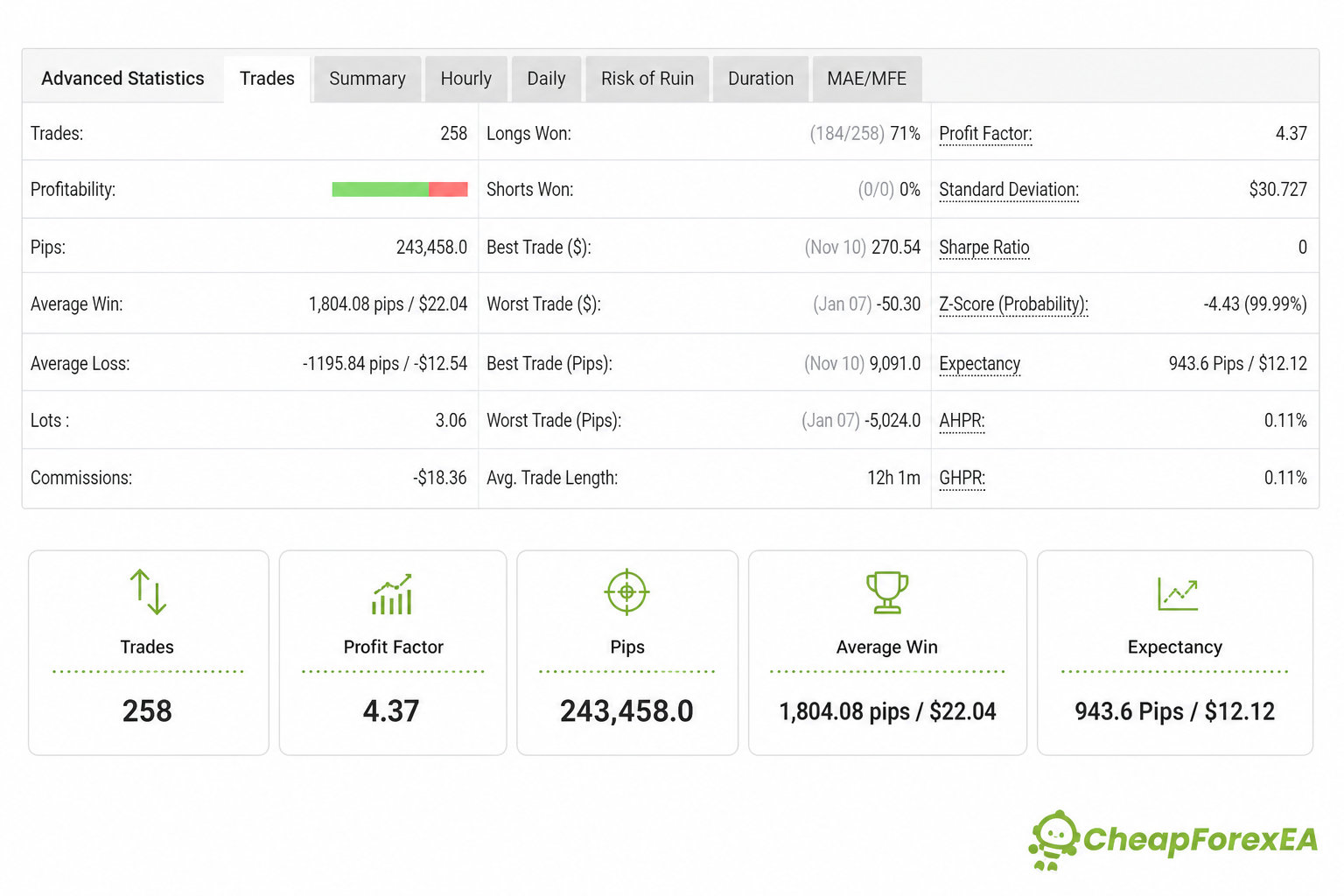Click the Z-Score (Probability) label

(1013, 304)
